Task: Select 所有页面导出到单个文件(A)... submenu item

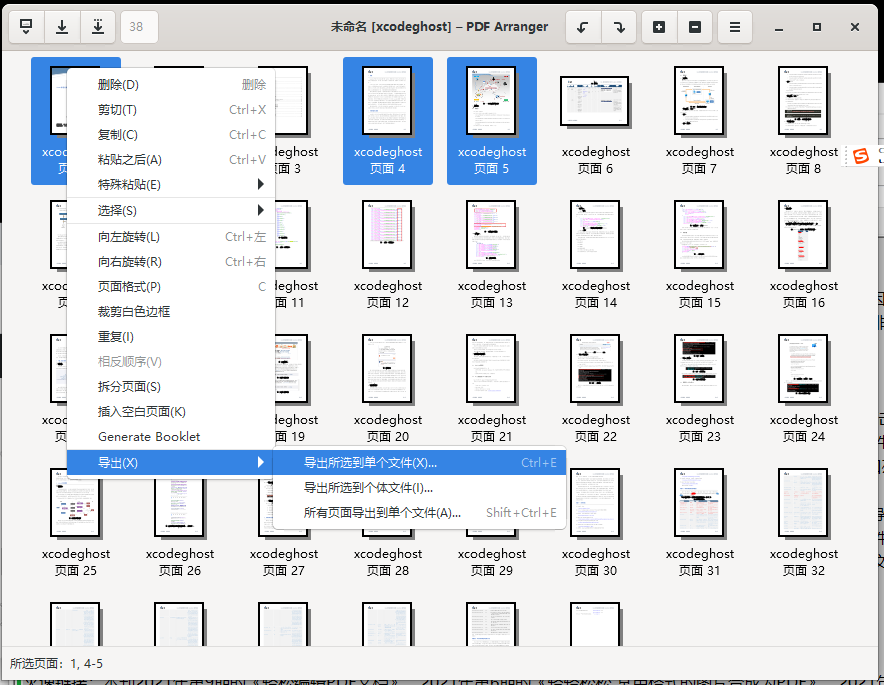Action: point(419,512)
